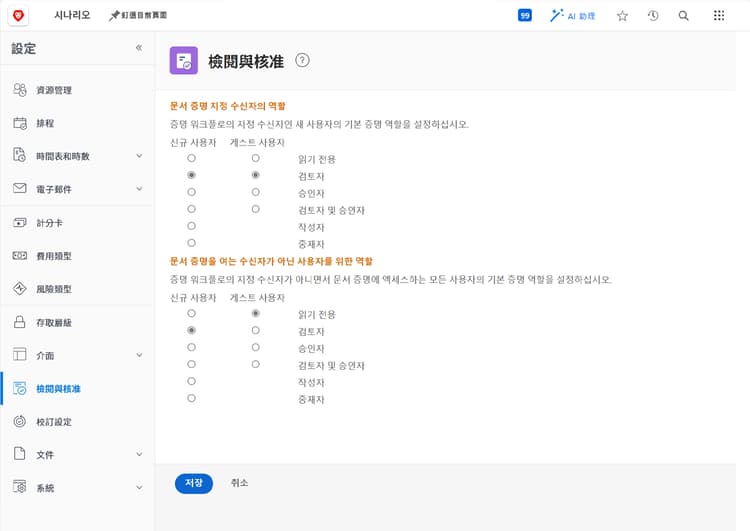This screenshot has width=750, height=531.
Task: Click the 風險類型 sidebar icon
Action: point(20,288)
